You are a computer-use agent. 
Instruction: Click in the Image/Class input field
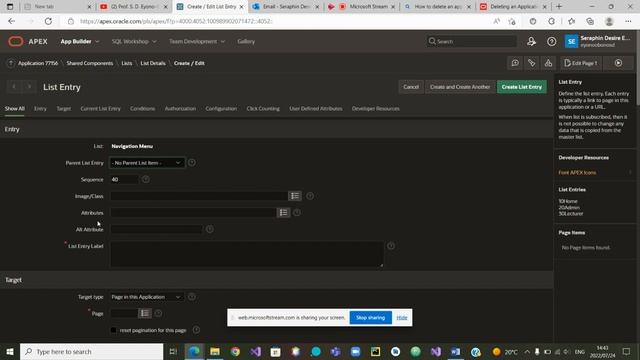click(x=199, y=196)
